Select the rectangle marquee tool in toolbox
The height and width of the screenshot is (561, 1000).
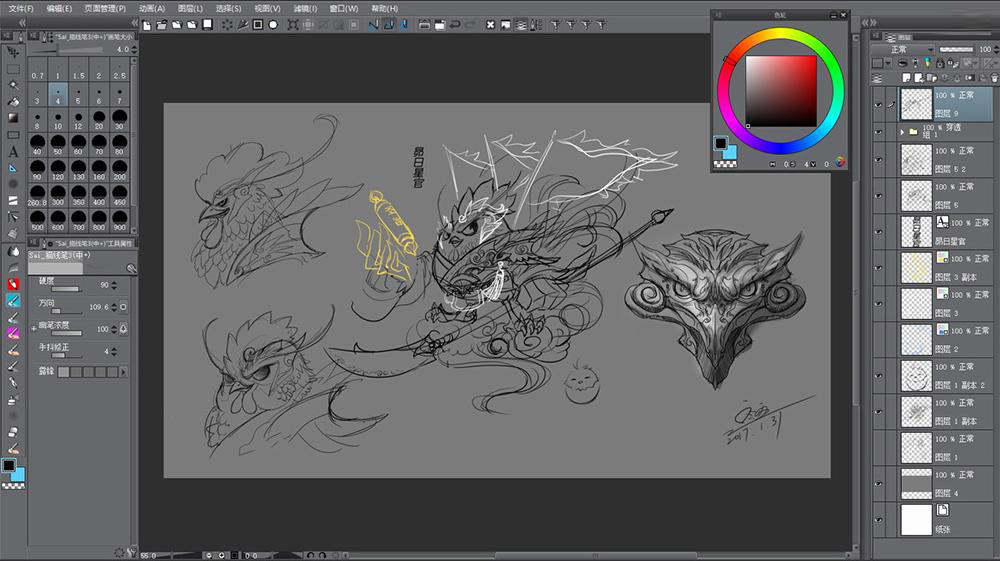pyautogui.click(x=13, y=68)
